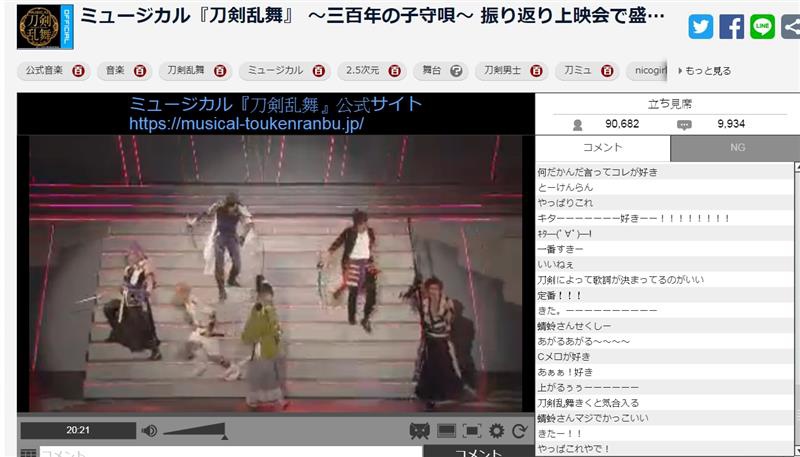Select comment 蜻蛉さんせくしー
This screenshot has width=800, height=457.
tap(665, 326)
